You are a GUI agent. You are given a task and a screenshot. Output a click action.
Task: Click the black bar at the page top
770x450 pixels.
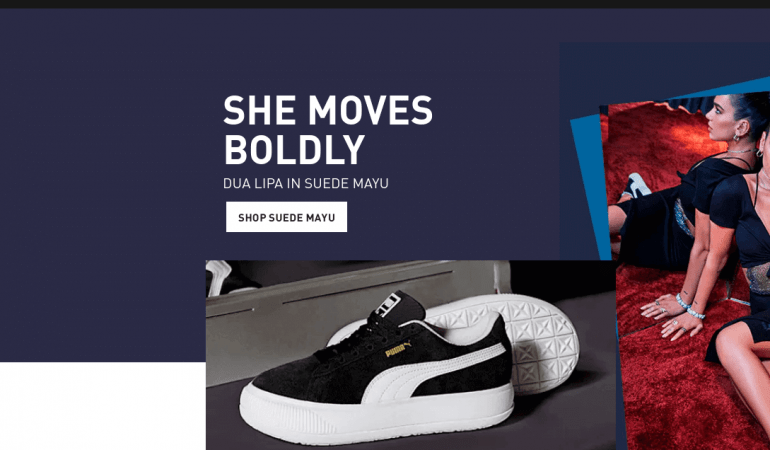(385, 4)
